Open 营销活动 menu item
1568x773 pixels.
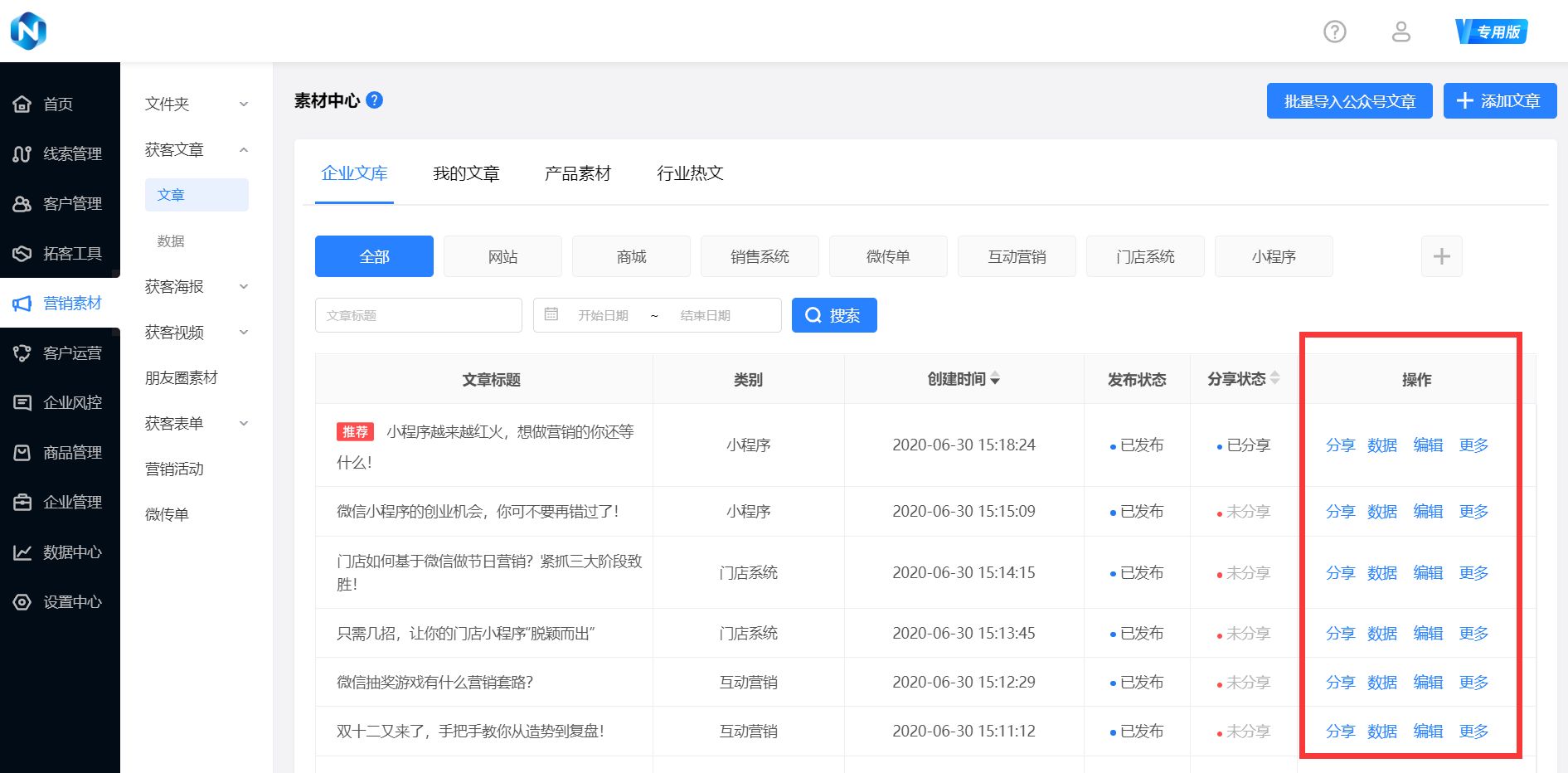[x=174, y=469]
